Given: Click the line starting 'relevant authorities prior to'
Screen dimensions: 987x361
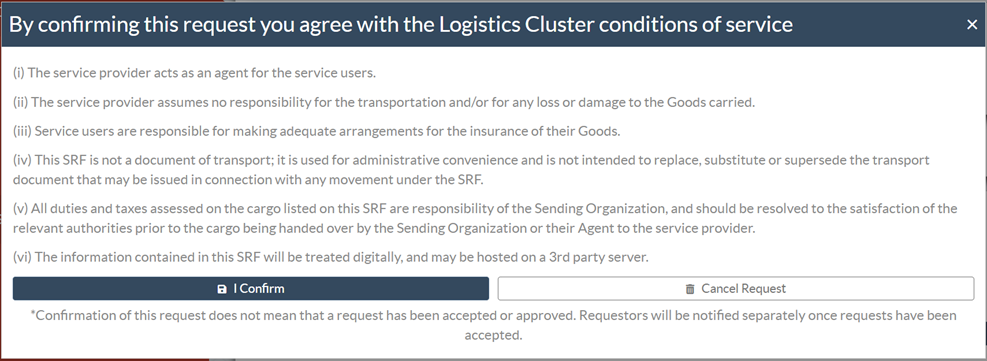Looking at the screenshot, I should tap(383, 229).
